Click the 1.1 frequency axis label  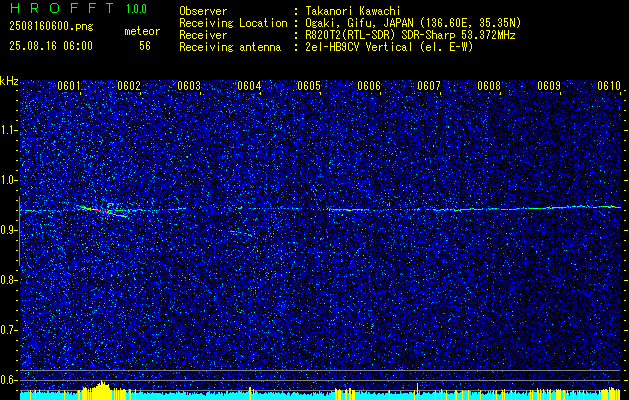[x=8, y=130]
